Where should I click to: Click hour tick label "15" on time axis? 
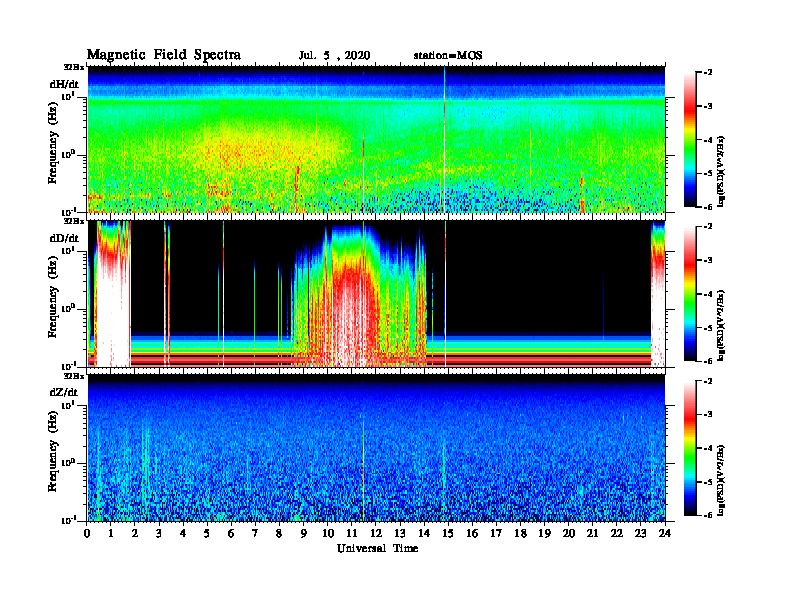click(448, 534)
